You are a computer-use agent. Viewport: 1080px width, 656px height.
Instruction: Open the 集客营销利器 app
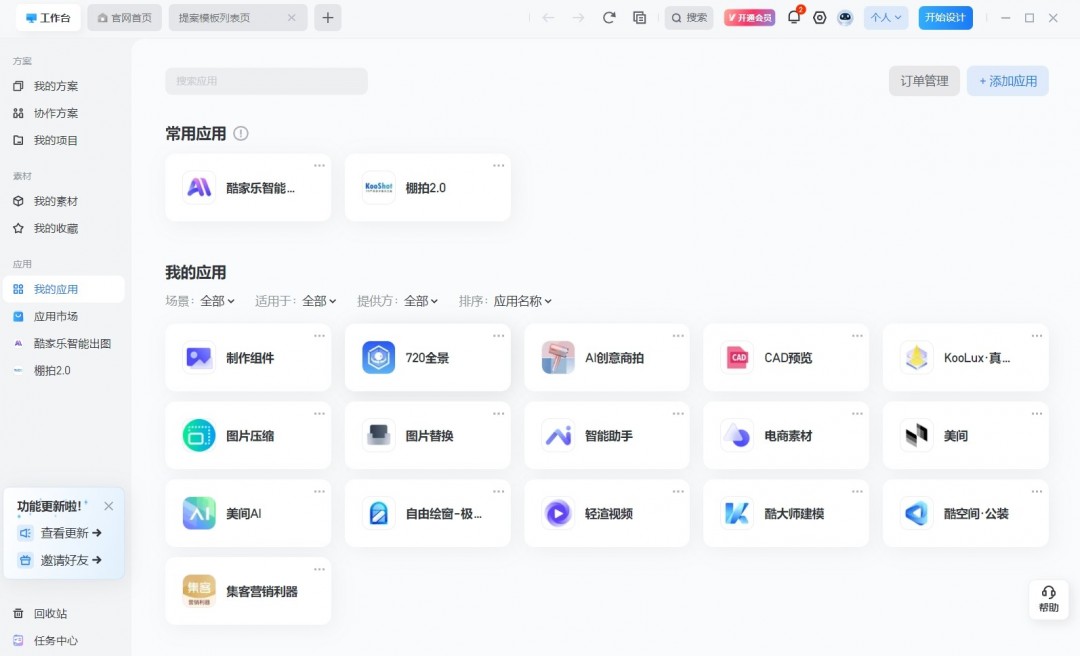click(x=247, y=591)
